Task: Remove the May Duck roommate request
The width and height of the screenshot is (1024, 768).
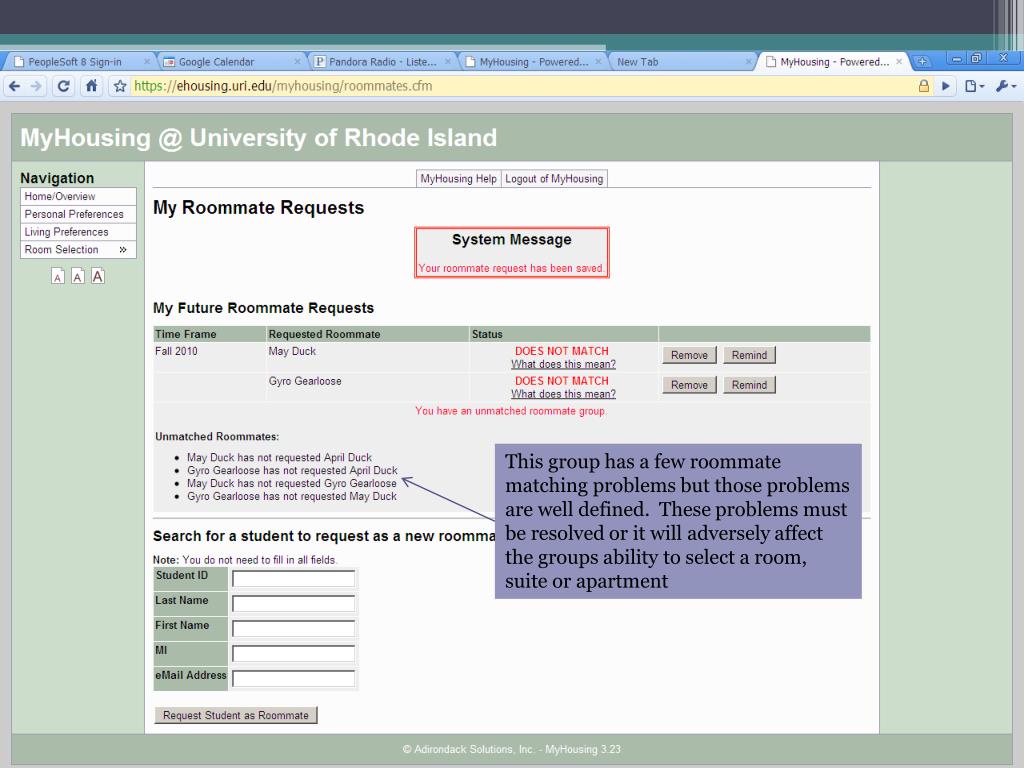Action: click(x=689, y=355)
